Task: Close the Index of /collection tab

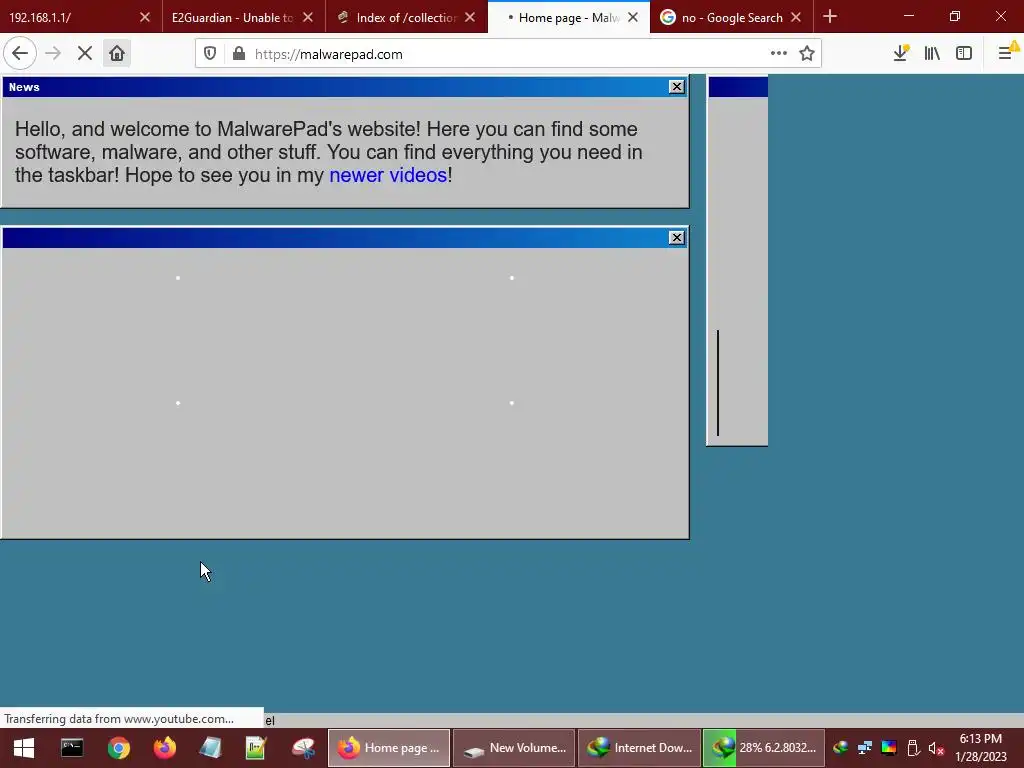Action: 470,18
